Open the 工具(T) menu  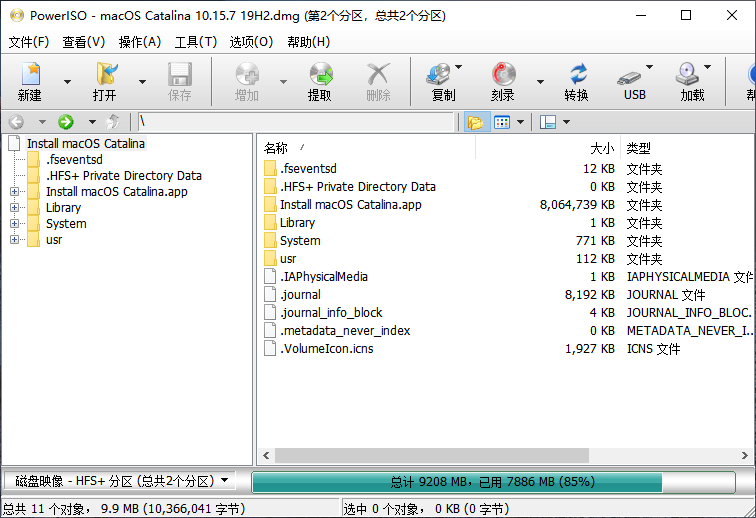click(x=196, y=42)
